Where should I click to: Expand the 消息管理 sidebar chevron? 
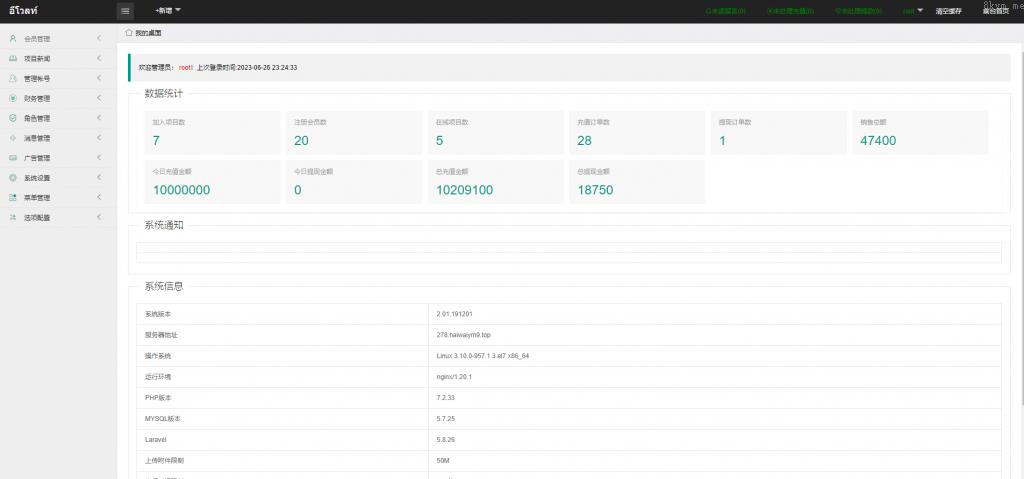tap(99, 138)
